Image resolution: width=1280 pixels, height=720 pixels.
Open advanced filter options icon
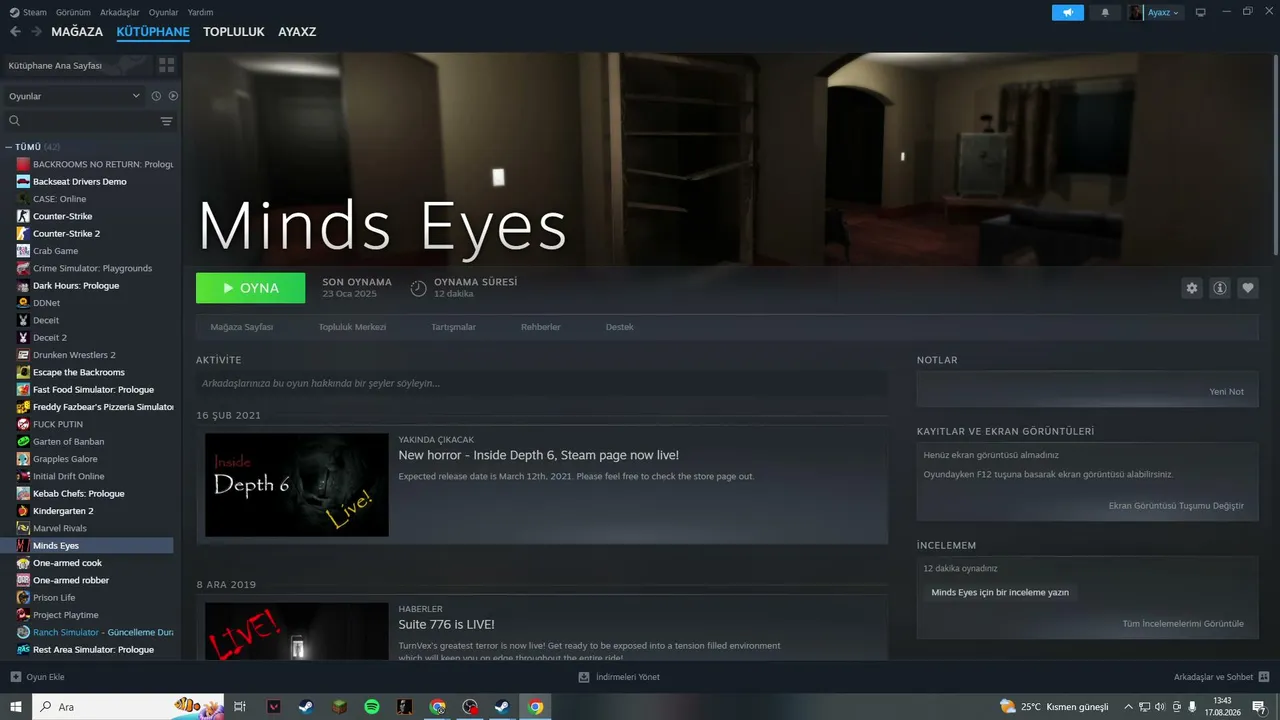pos(166,121)
